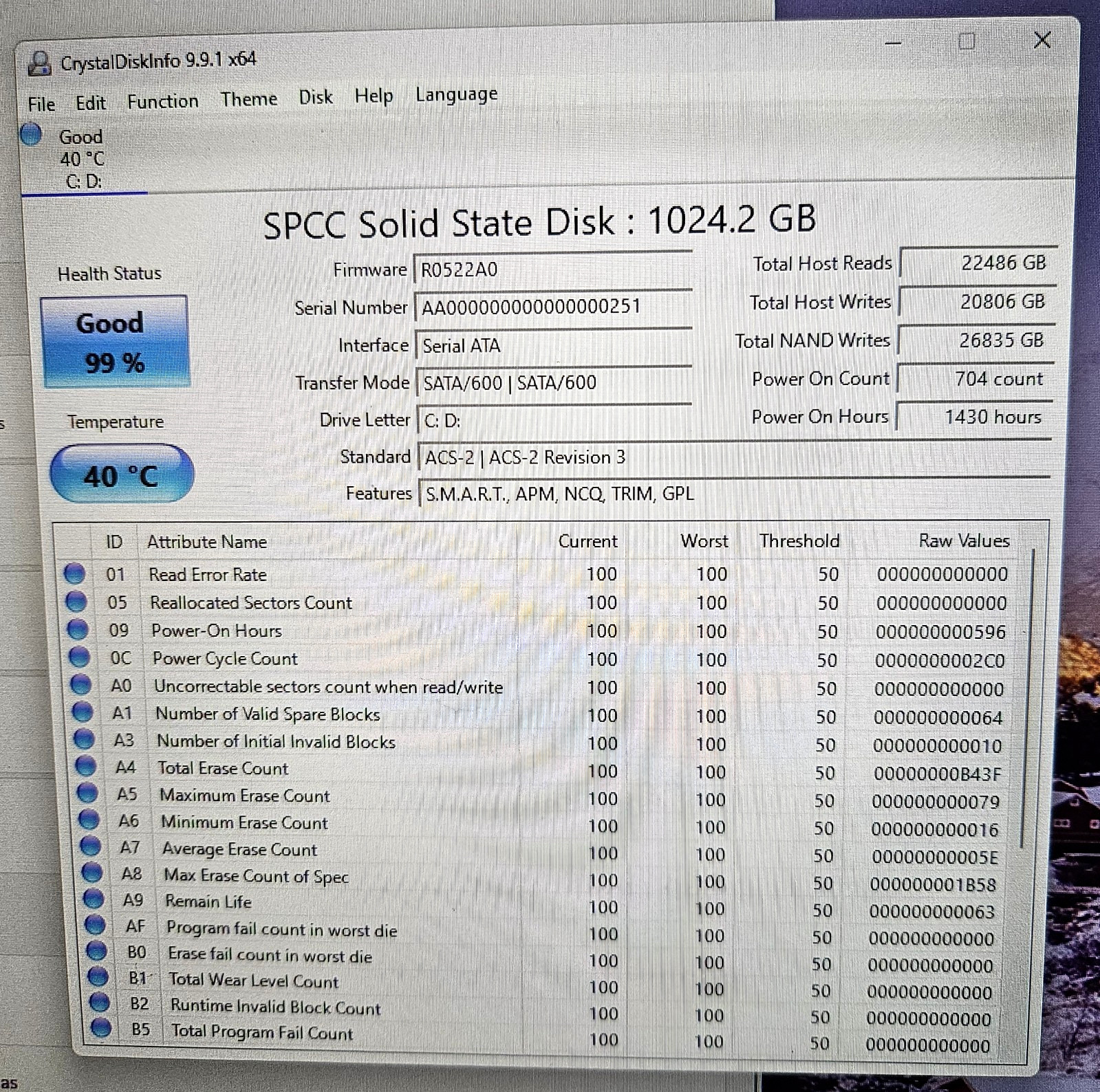Image resolution: width=1100 pixels, height=1092 pixels.
Task: Click the Transfer Mode SATA/600 field
Action: [554, 382]
